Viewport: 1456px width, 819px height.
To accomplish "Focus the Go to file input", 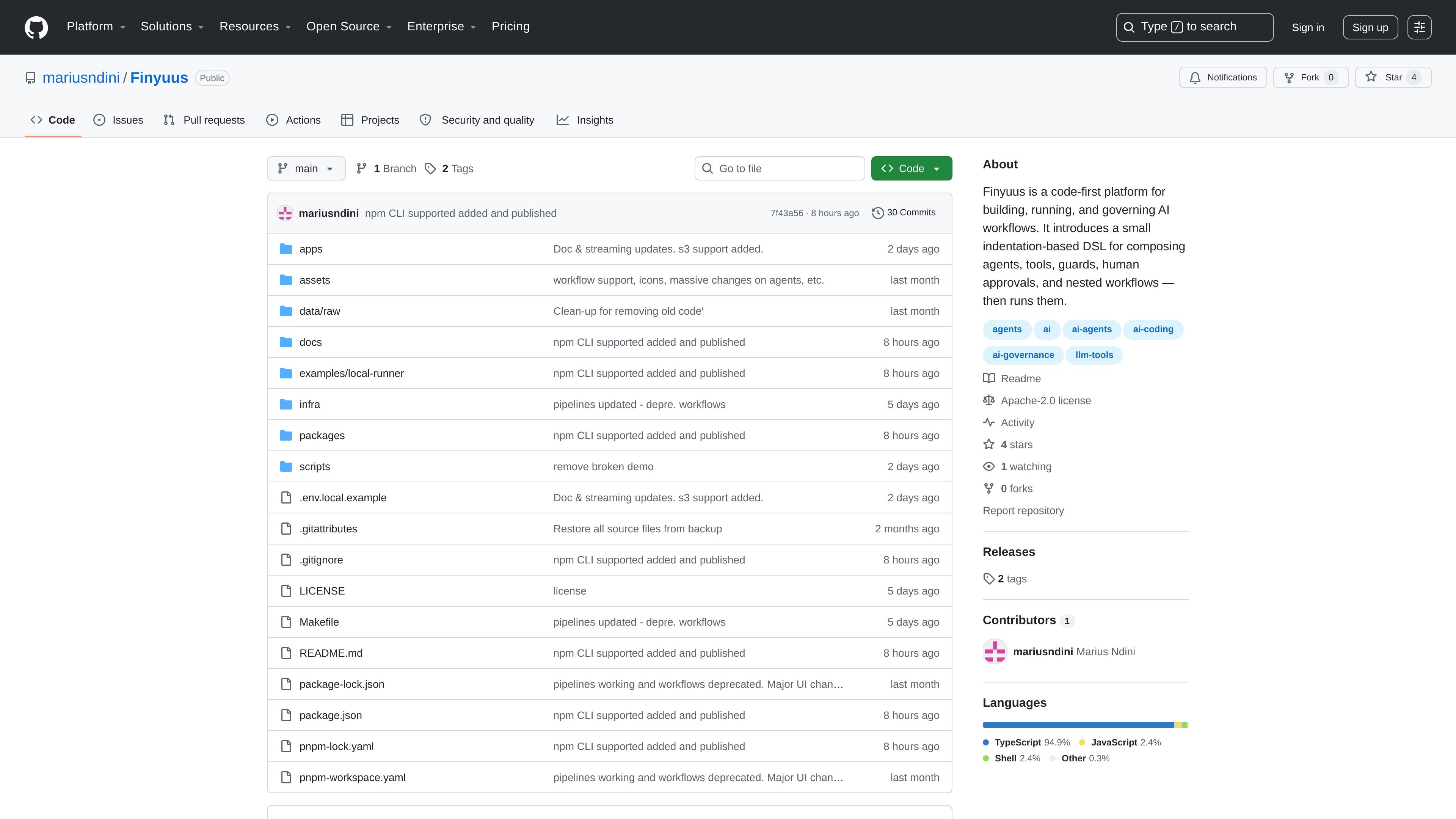I will (x=780, y=168).
